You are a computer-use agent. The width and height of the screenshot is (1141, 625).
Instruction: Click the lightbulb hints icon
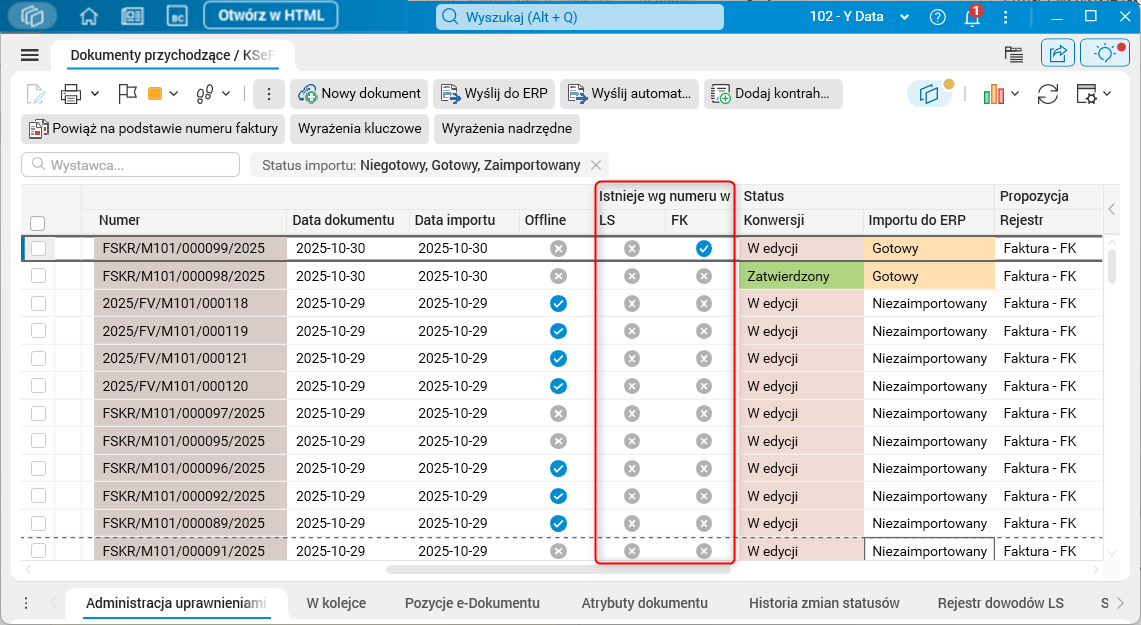click(x=1105, y=53)
